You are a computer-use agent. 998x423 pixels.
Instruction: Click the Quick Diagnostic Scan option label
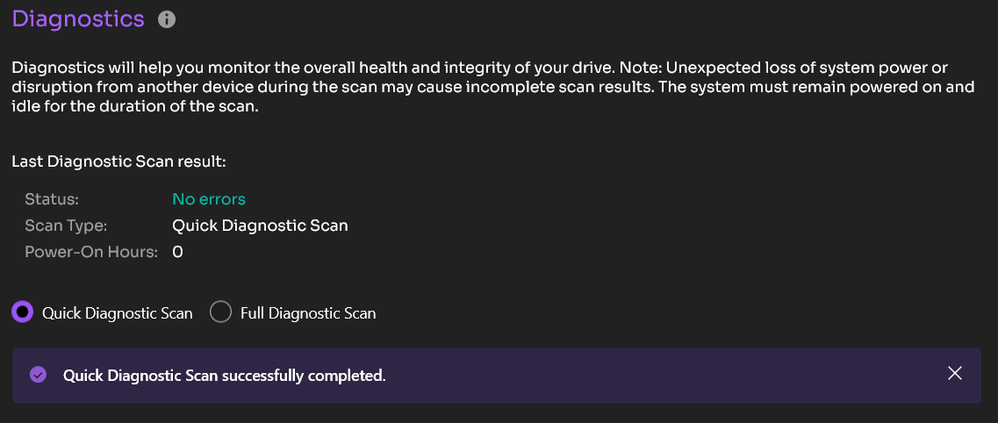(x=117, y=313)
